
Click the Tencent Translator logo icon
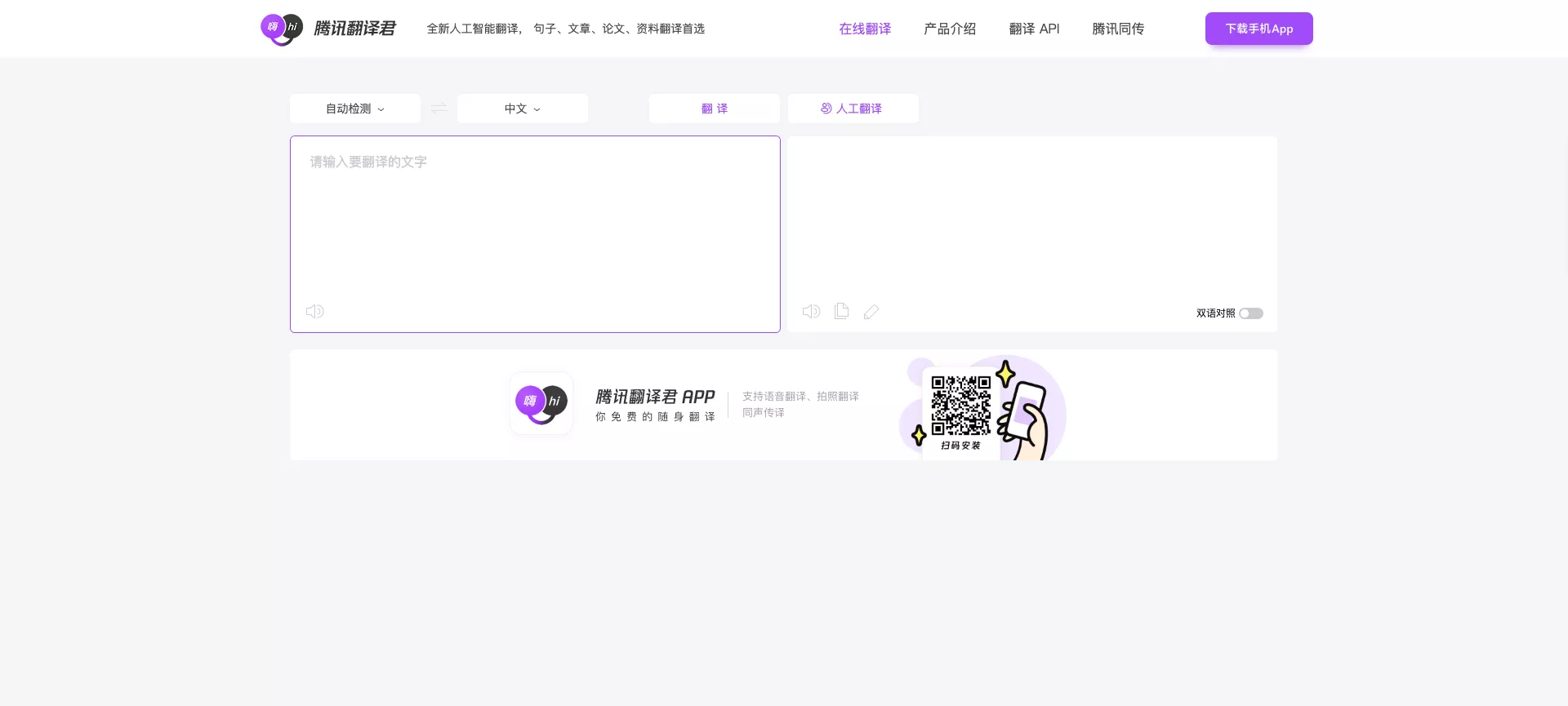coord(282,29)
